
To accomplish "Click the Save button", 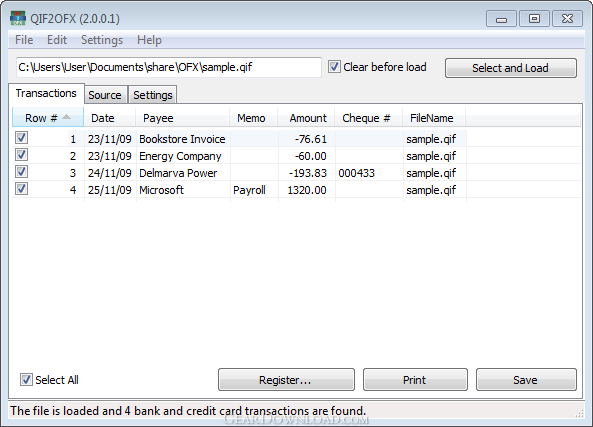I will coord(526,379).
